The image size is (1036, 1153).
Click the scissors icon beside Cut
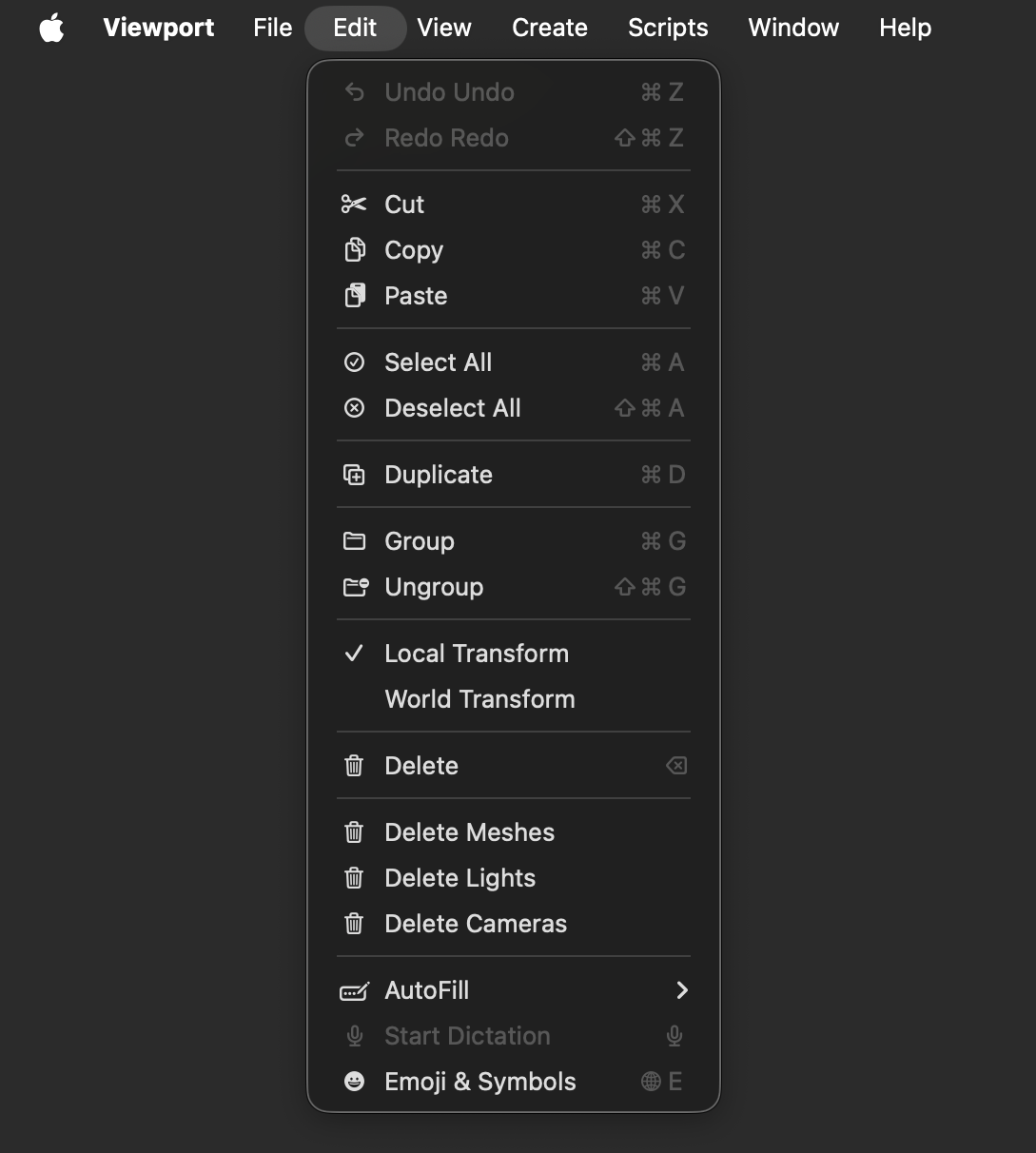(x=354, y=205)
